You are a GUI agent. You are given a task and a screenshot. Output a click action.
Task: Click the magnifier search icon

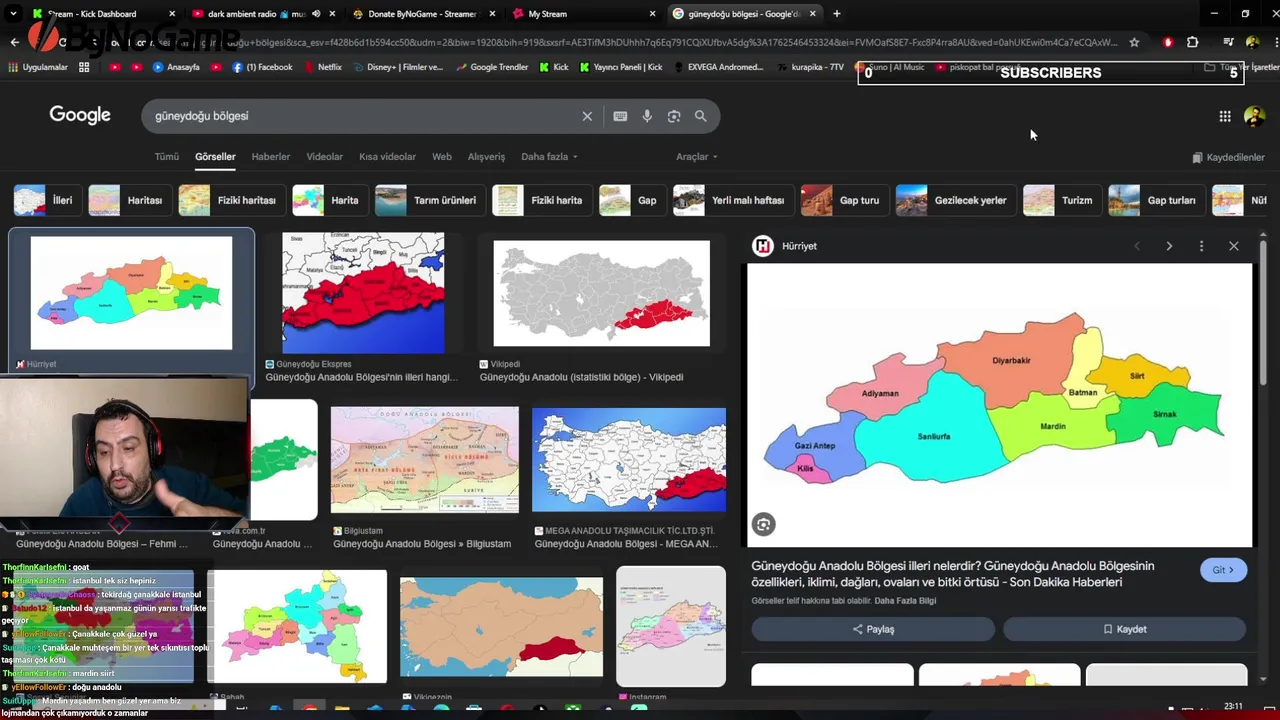tap(701, 116)
